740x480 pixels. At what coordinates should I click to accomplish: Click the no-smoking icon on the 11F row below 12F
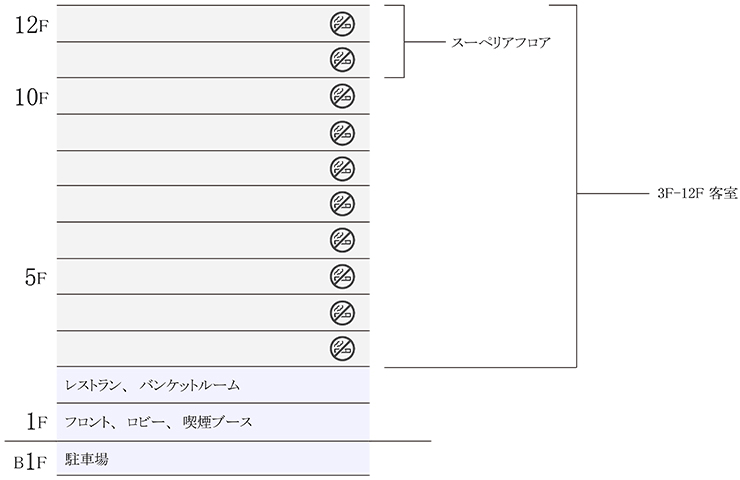pyautogui.click(x=342, y=60)
